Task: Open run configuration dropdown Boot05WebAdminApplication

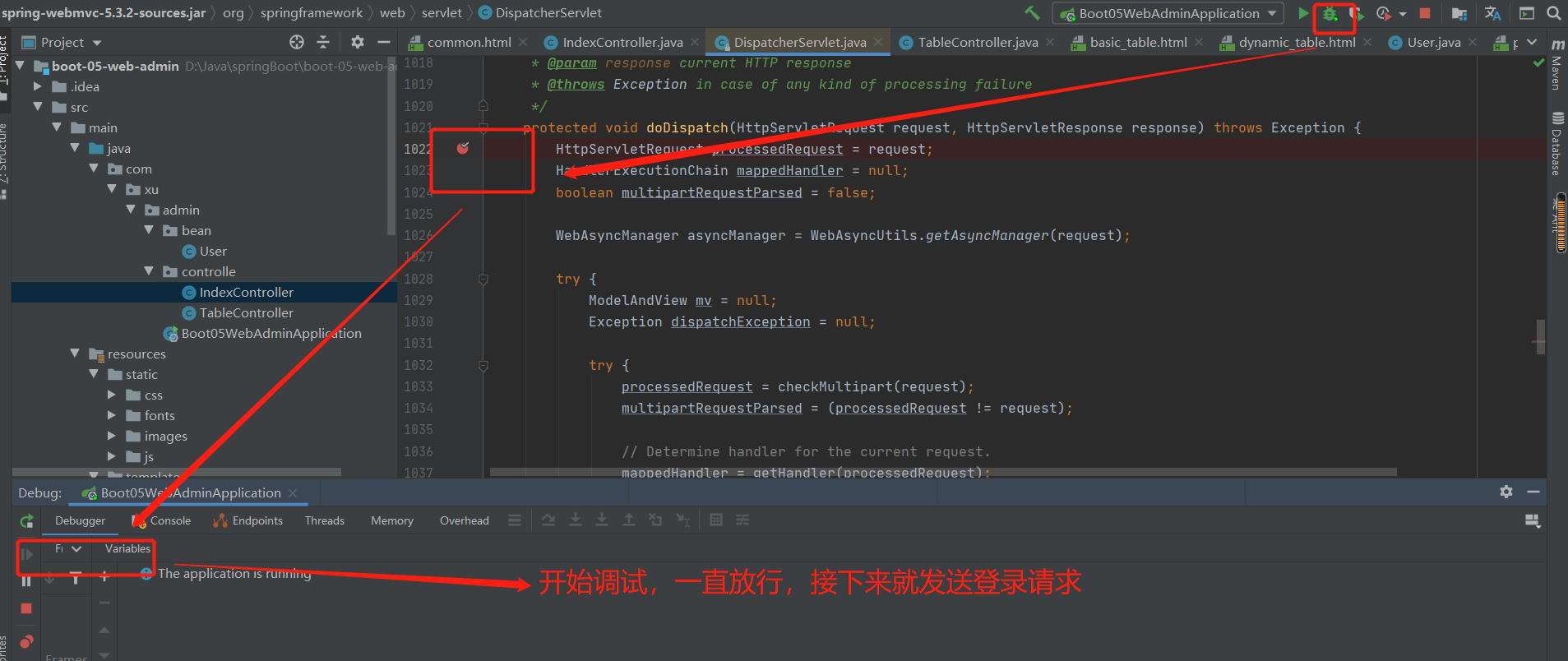Action: coord(1168,13)
